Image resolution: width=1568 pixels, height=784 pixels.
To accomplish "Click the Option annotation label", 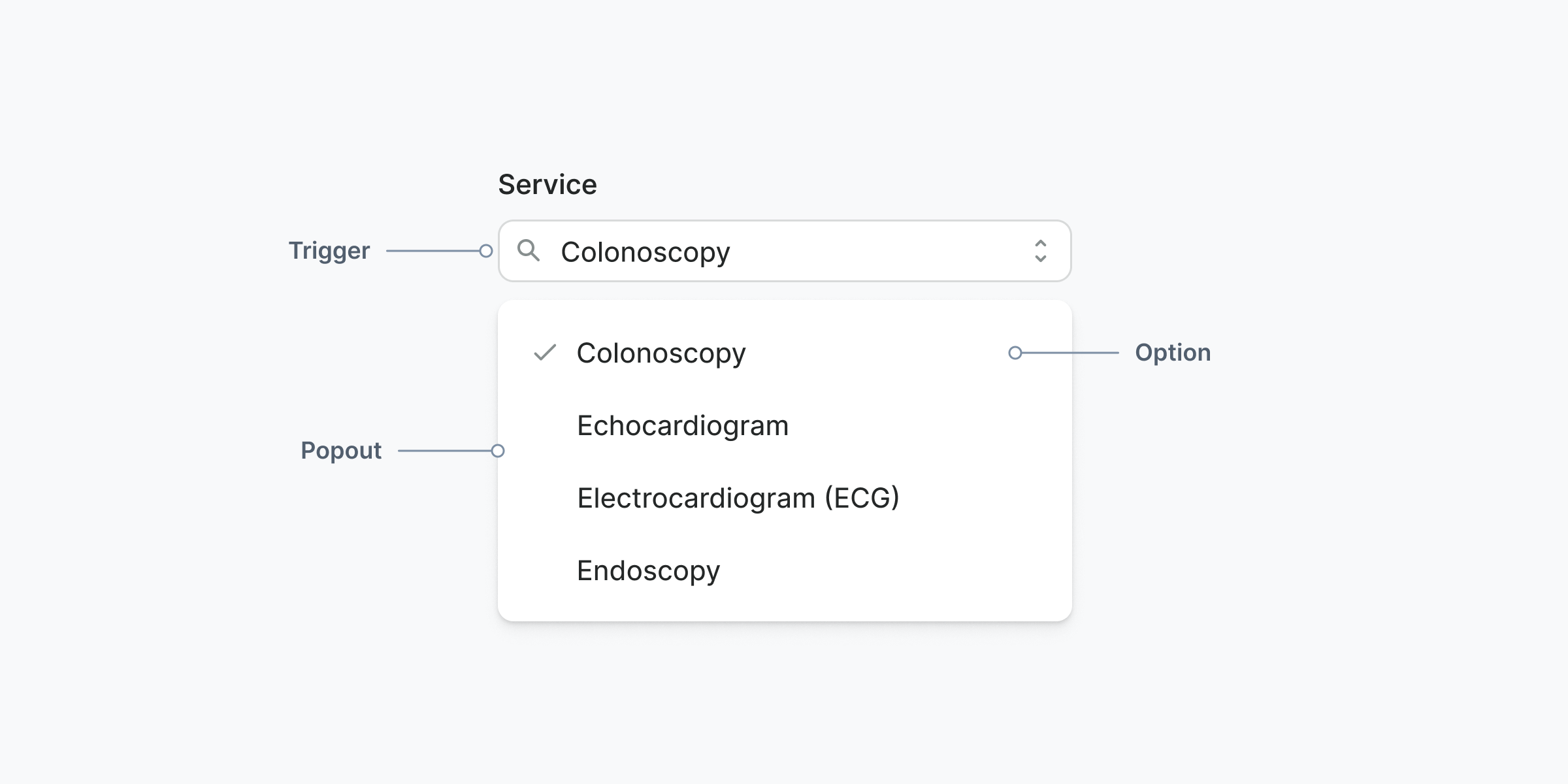I will click(x=1173, y=353).
